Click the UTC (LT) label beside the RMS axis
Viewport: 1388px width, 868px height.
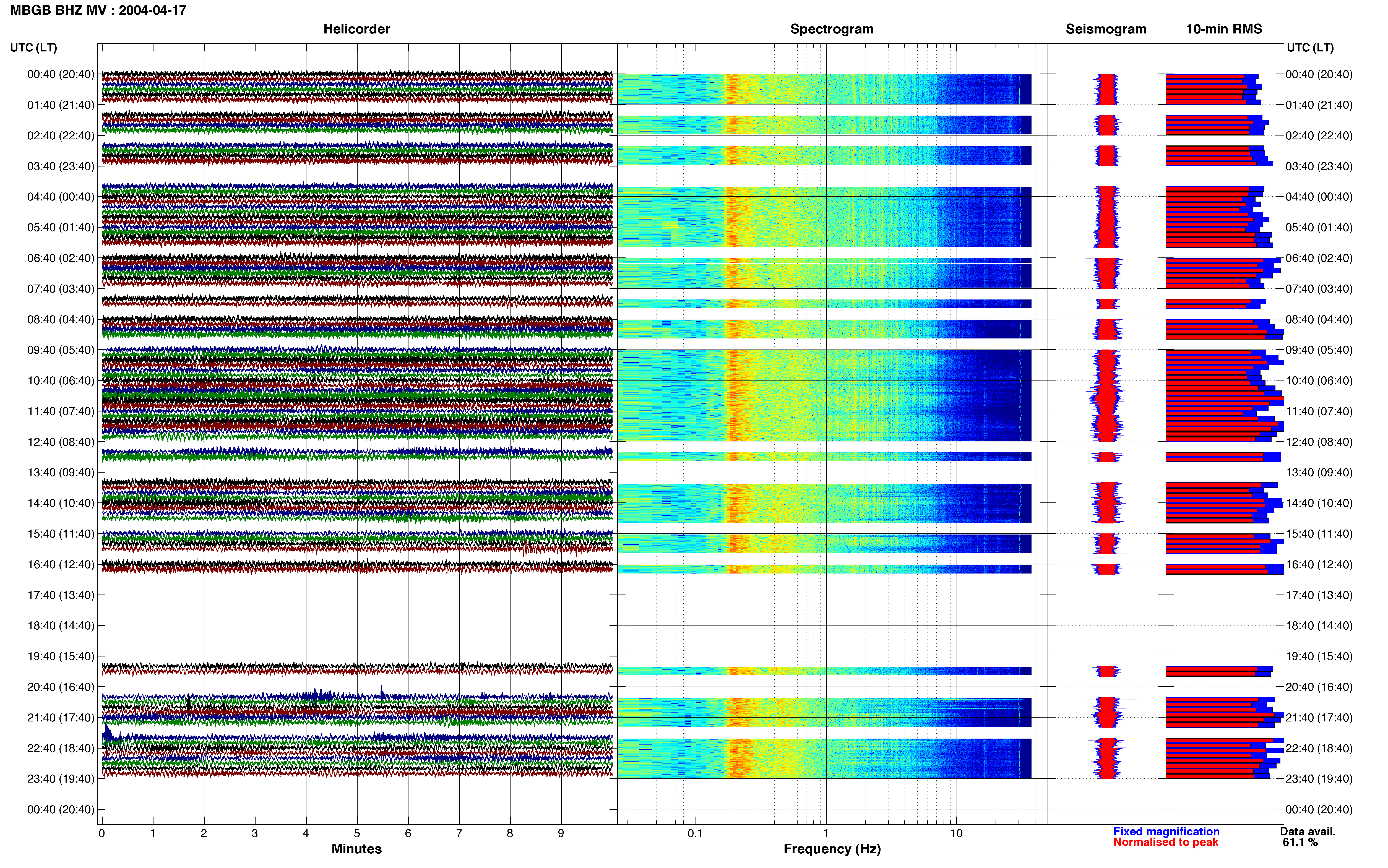point(1311,48)
